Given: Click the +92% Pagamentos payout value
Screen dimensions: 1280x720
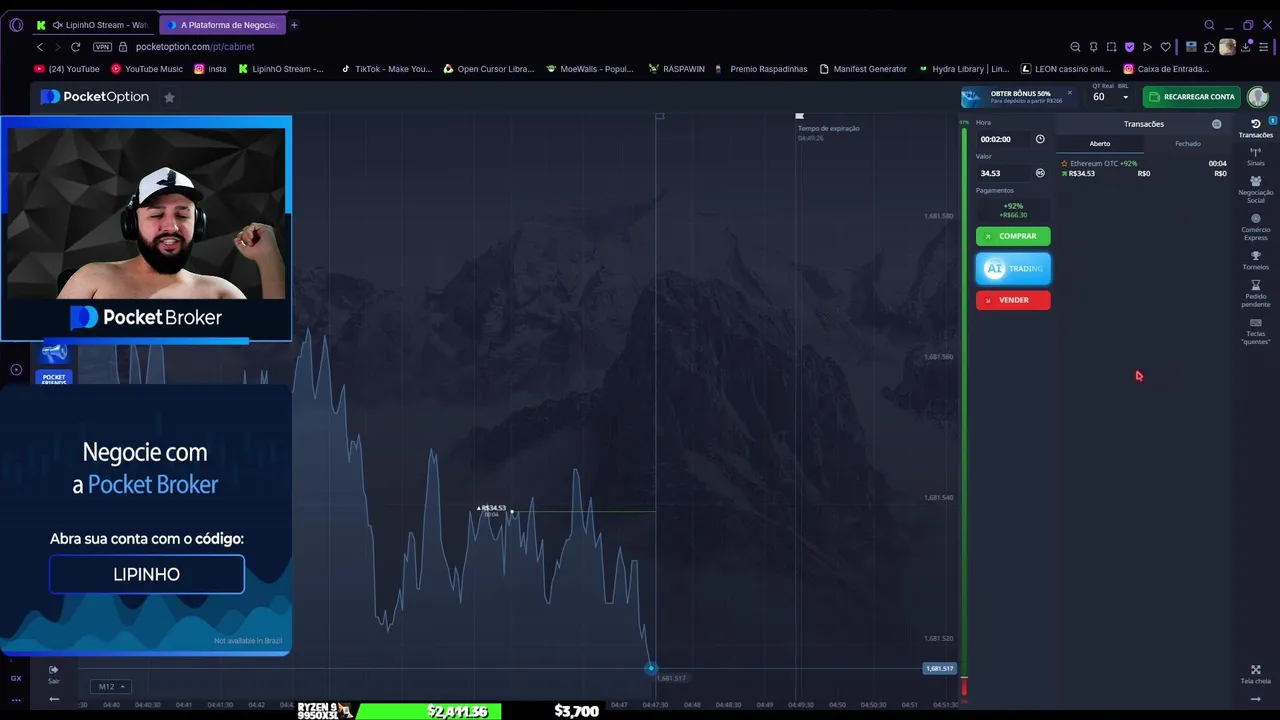Looking at the screenshot, I should pyautogui.click(x=1013, y=206).
